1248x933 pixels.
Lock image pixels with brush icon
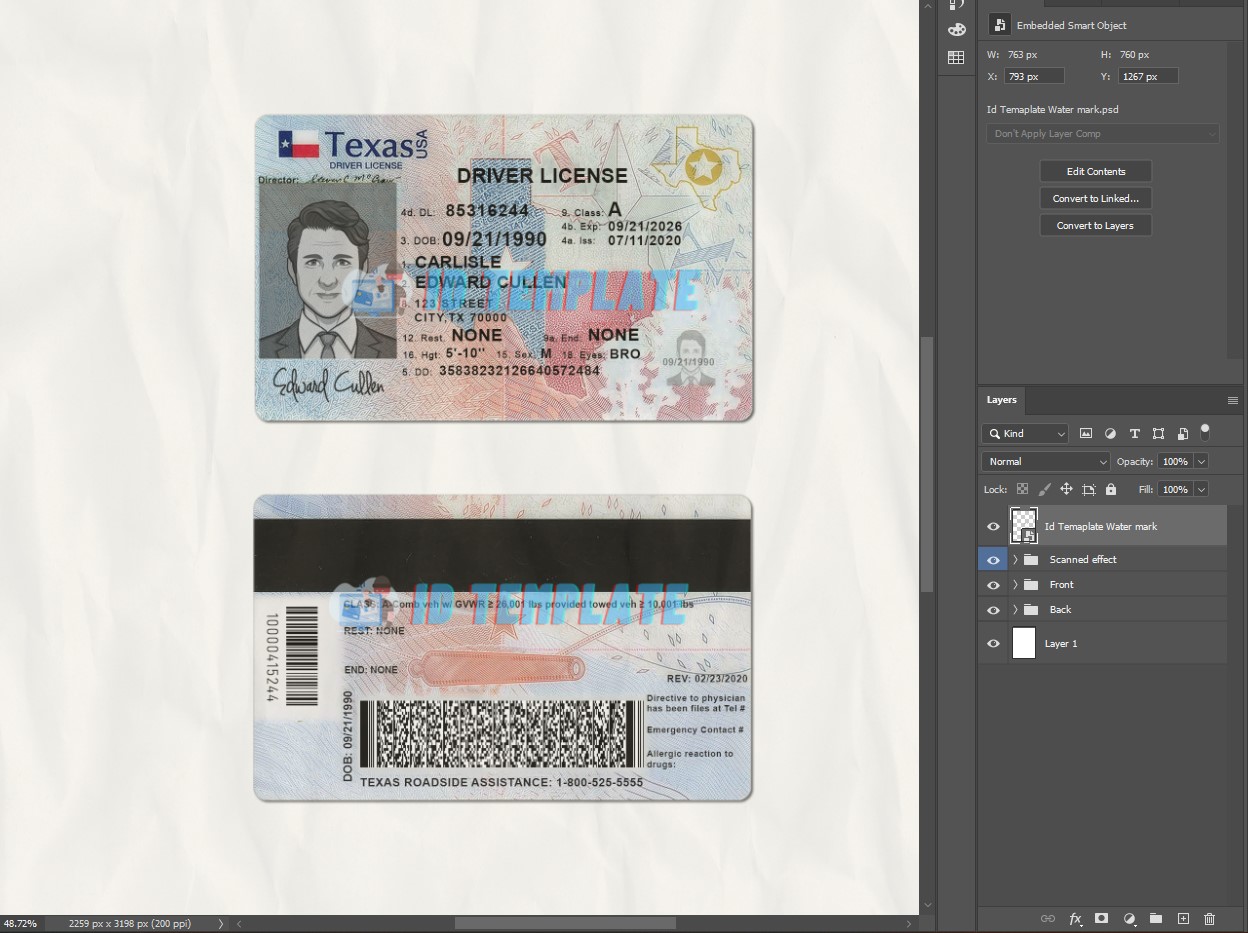point(1044,489)
